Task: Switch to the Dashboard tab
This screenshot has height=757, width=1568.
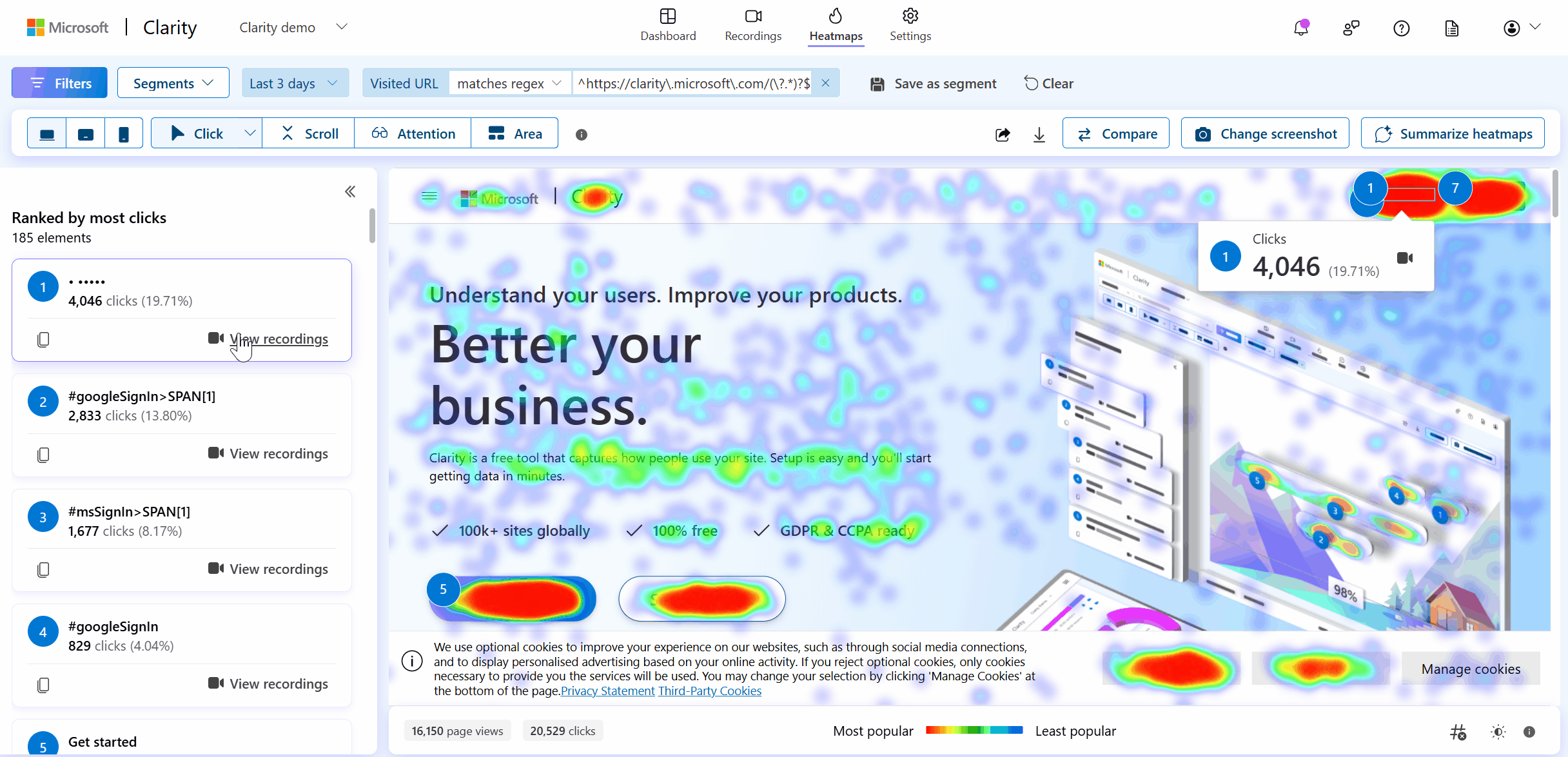Action: (668, 27)
